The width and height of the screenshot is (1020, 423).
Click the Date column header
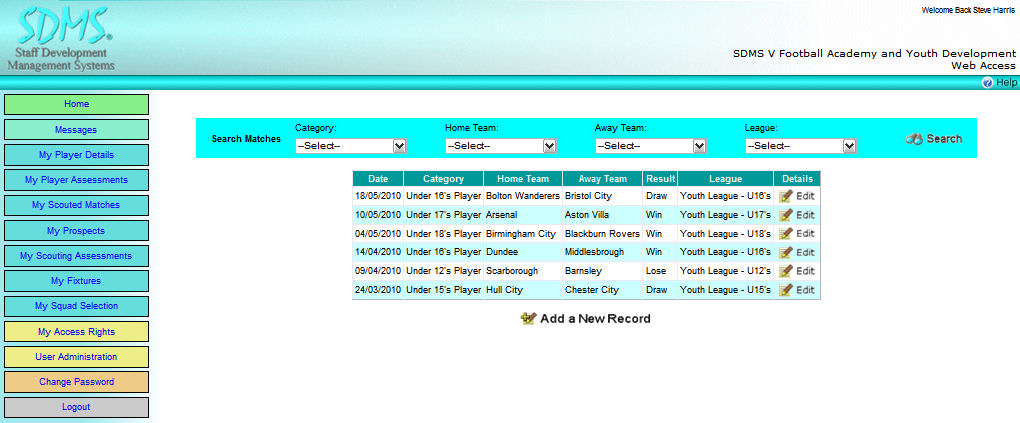pos(378,178)
